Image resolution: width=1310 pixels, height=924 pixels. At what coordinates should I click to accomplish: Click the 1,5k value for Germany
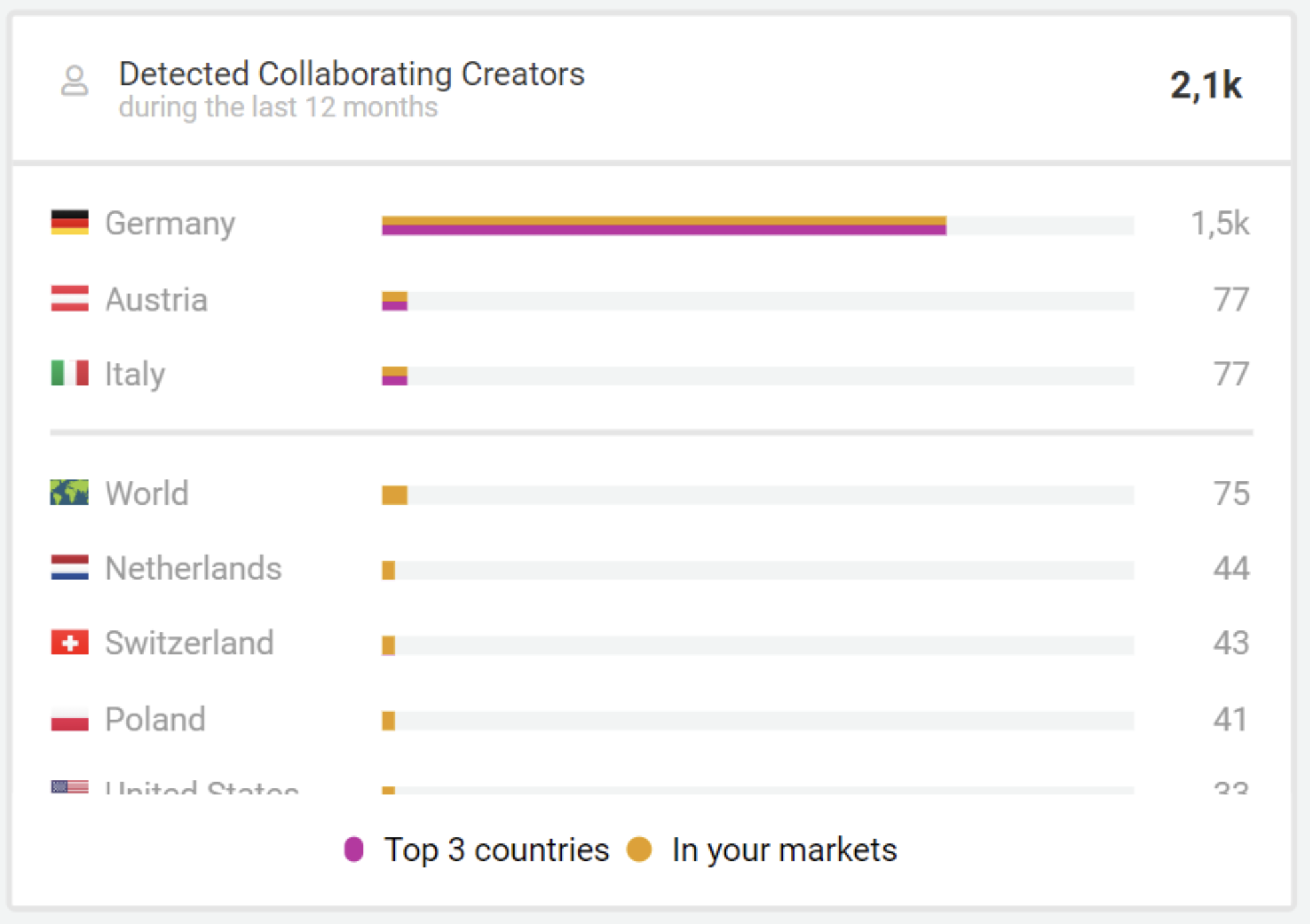[x=1219, y=224]
